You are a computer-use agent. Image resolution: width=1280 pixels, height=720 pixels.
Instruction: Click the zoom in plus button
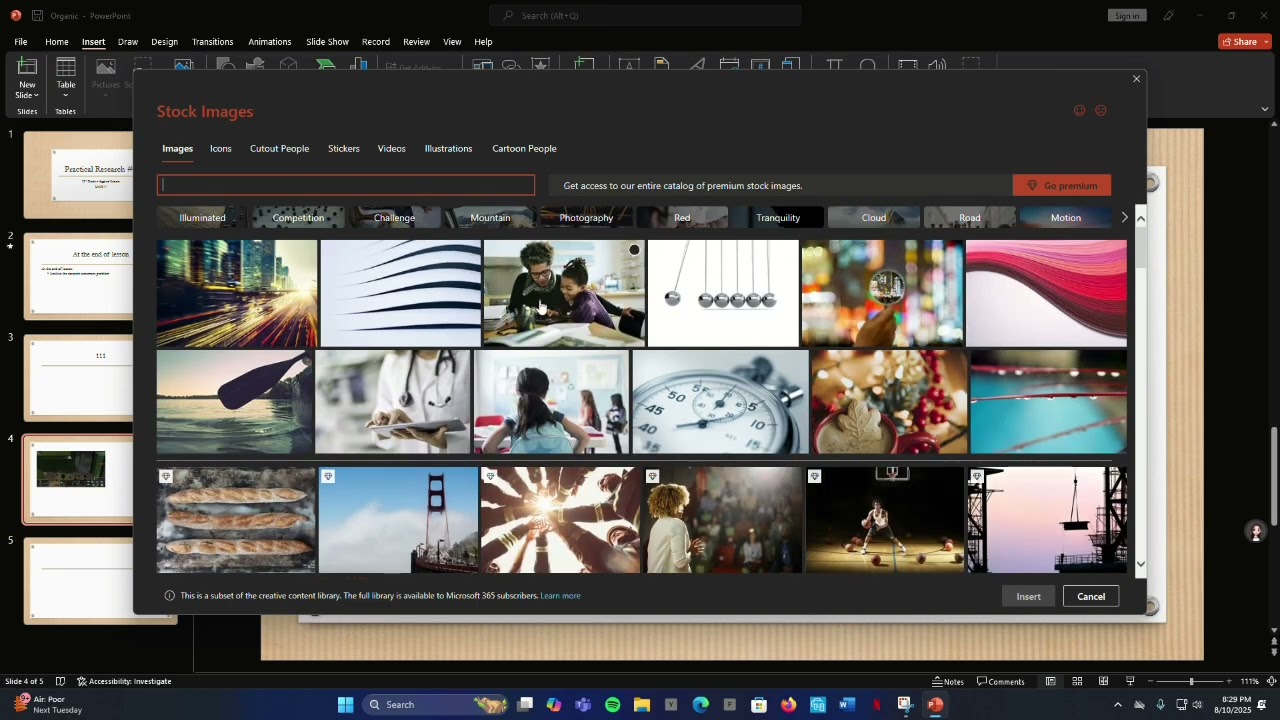(x=1229, y=682)
